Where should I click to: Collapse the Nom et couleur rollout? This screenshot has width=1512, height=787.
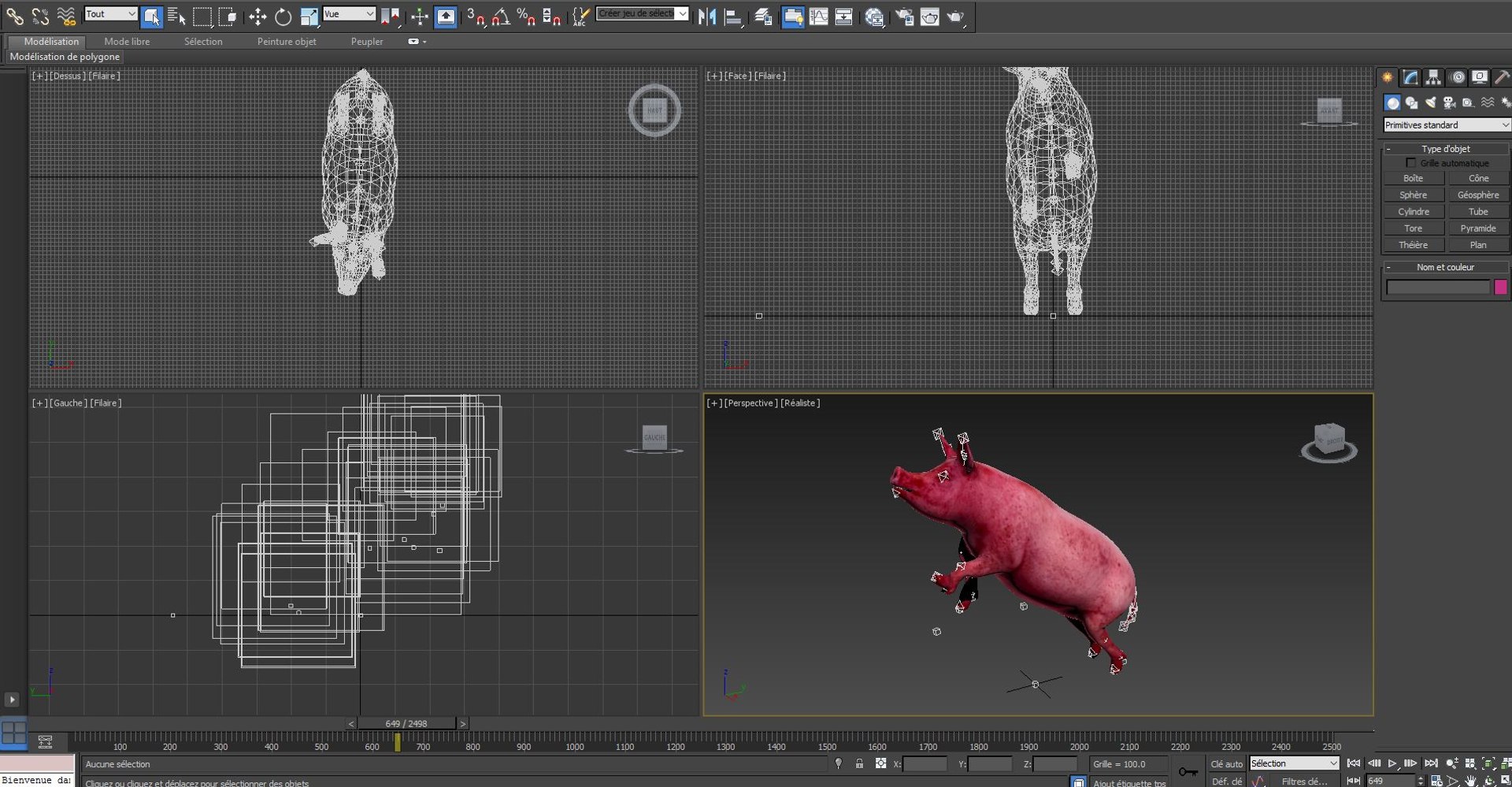pyautogui.click(x=1446, y=267)
